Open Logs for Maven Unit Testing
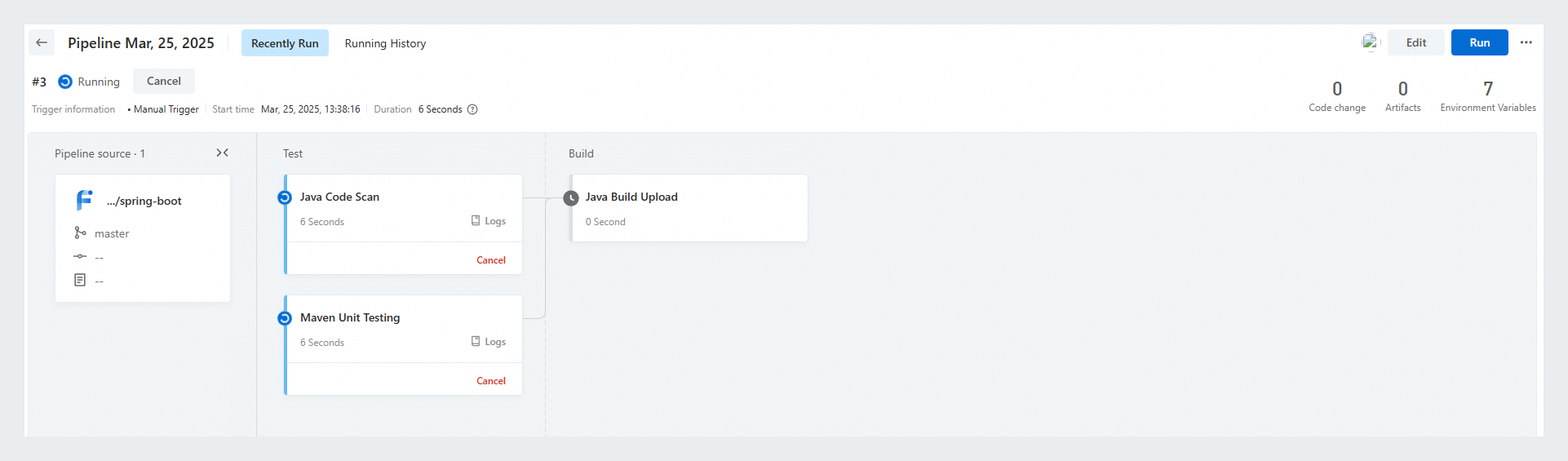 (x=489, y=342)
